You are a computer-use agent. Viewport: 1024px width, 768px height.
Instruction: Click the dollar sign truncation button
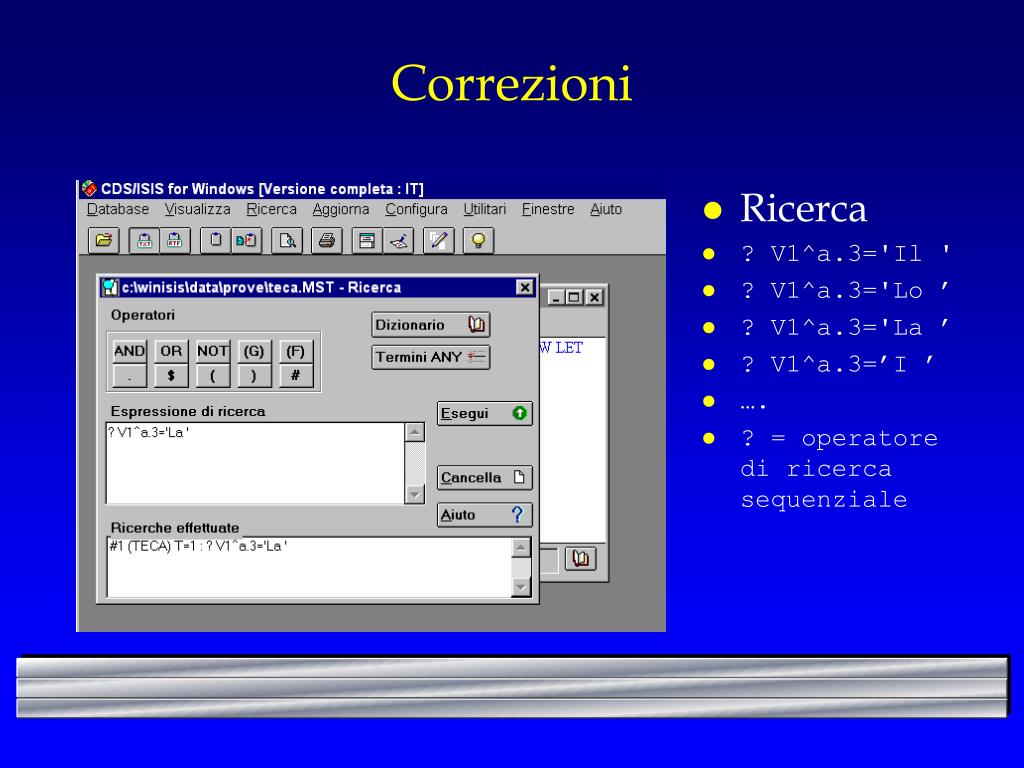171,376
